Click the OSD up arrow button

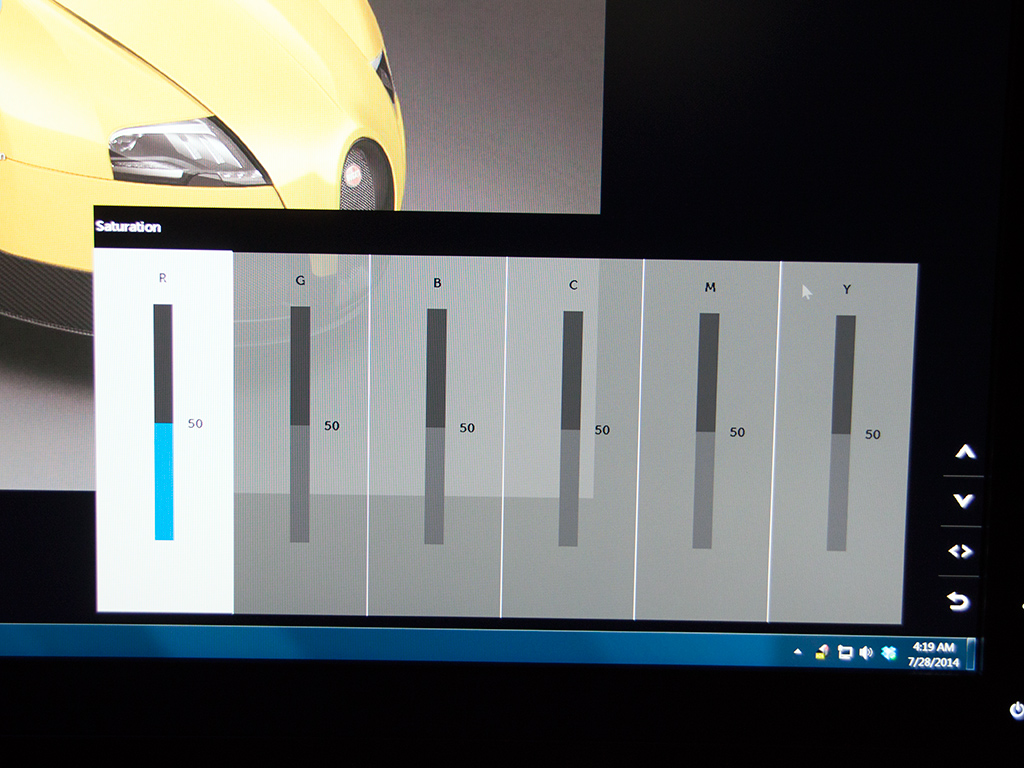965,452
